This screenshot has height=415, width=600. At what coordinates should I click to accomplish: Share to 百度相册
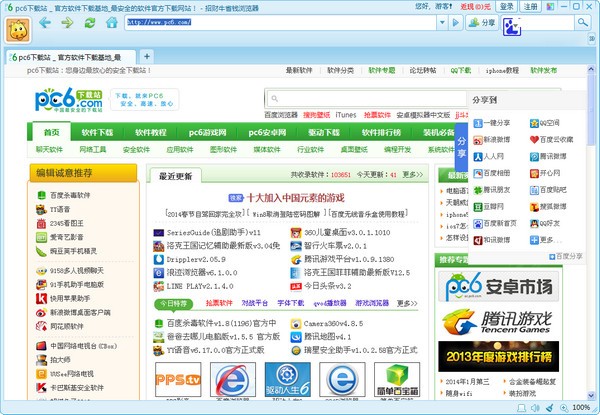click(492, 173)
